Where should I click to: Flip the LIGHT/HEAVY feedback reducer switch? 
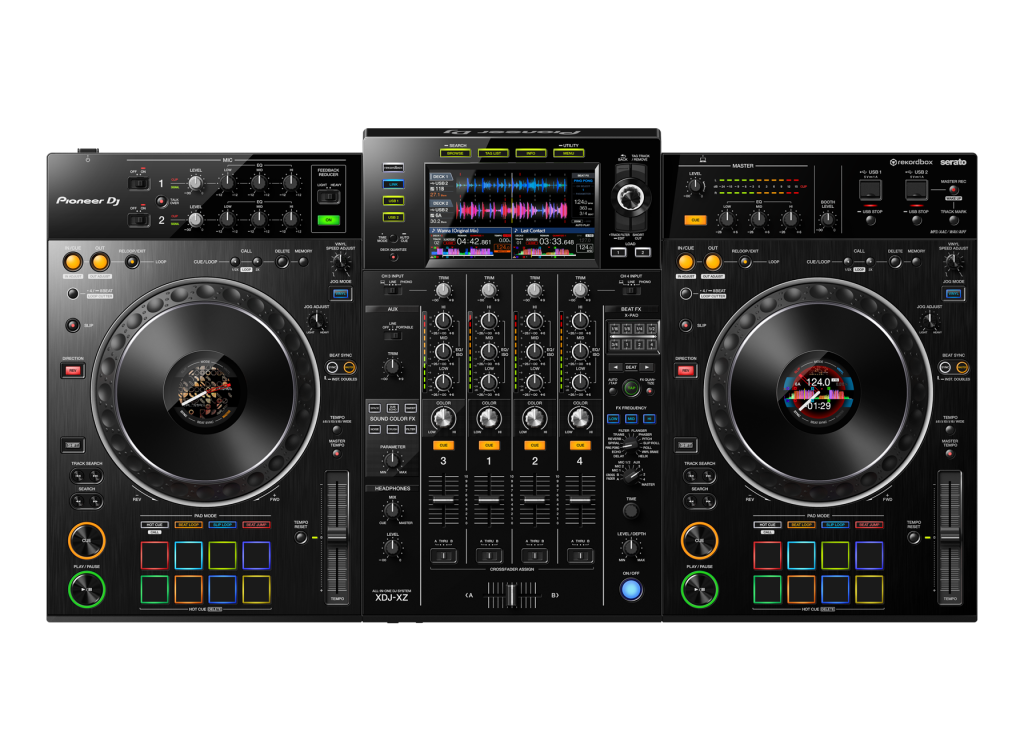(328, 196)
